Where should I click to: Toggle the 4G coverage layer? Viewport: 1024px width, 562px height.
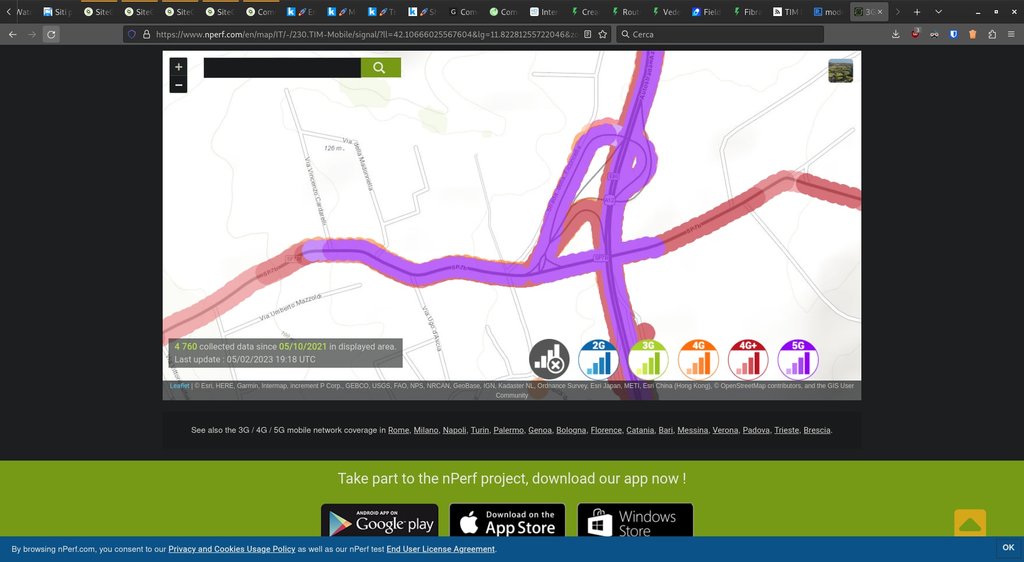[x=698, y=359]
